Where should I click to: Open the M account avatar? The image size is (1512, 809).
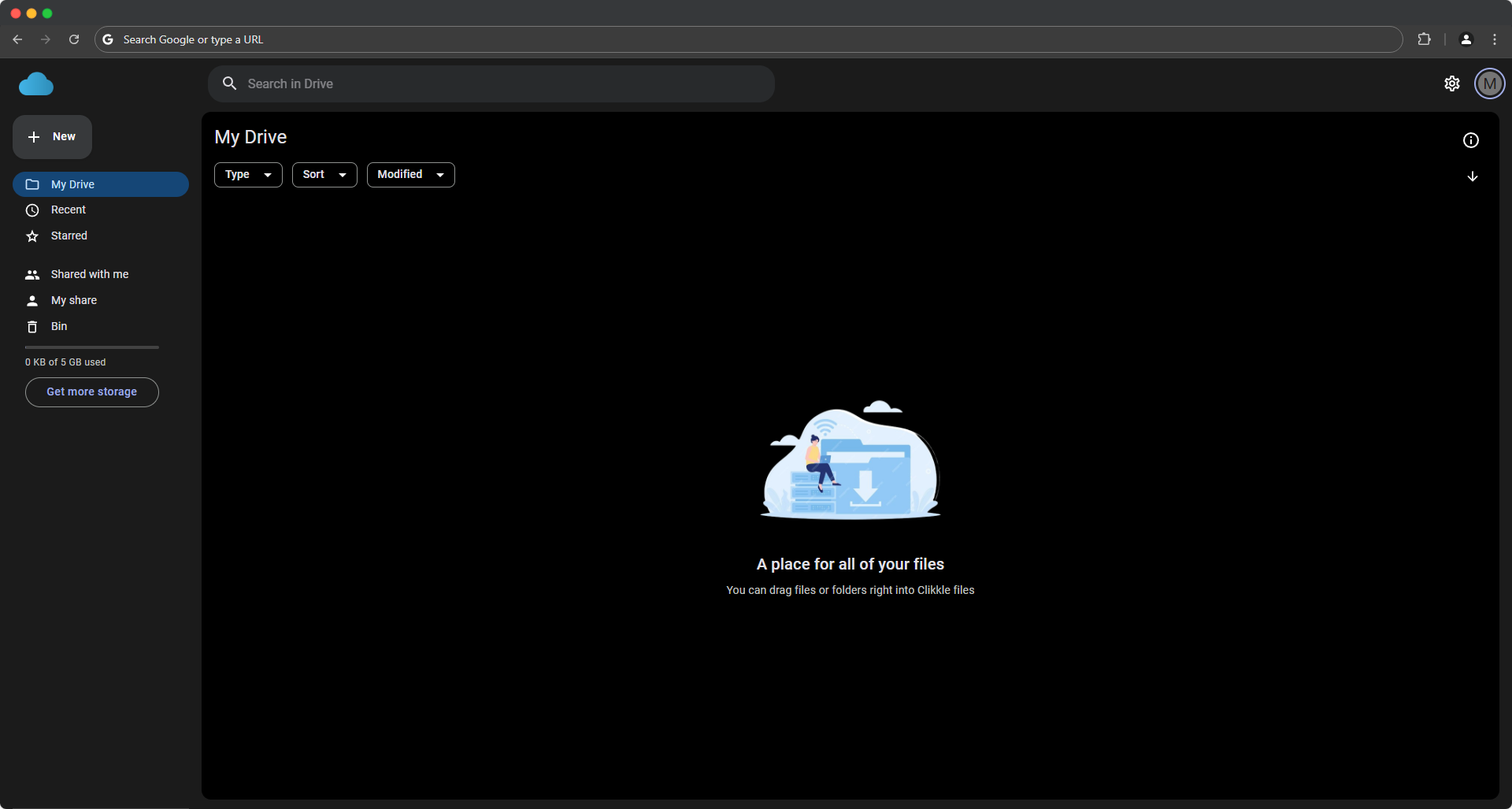coord(1489,83)
